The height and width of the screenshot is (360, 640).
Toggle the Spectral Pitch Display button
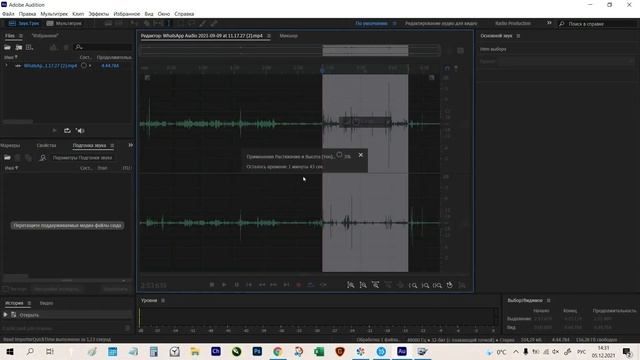[119, 24]
